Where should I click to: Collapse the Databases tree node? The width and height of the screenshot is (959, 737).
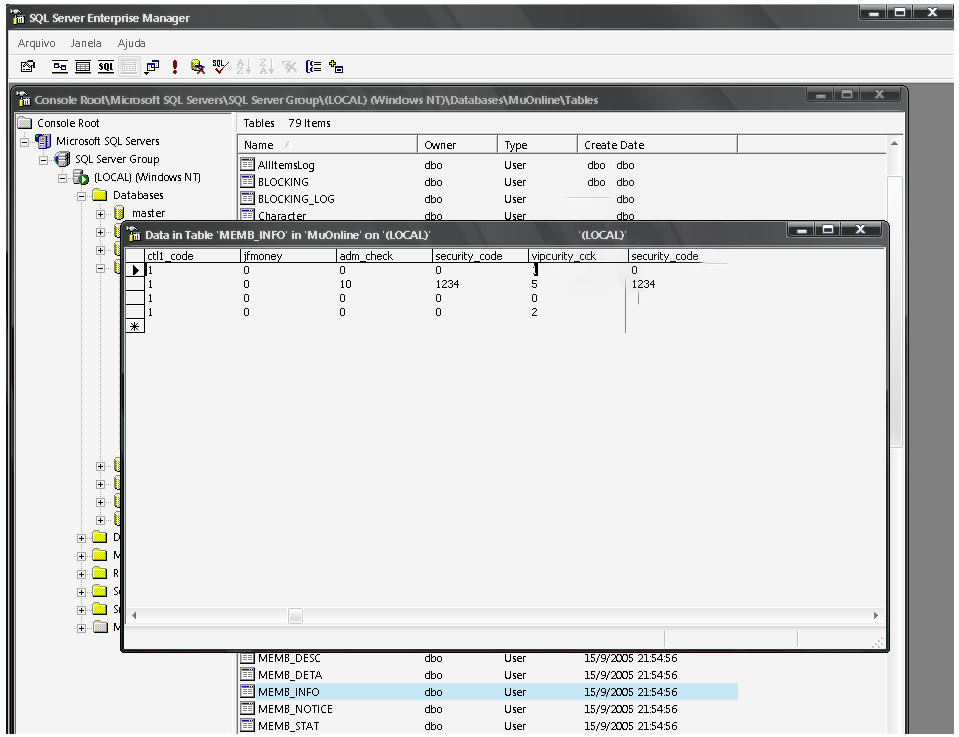[x=82, y=196]
